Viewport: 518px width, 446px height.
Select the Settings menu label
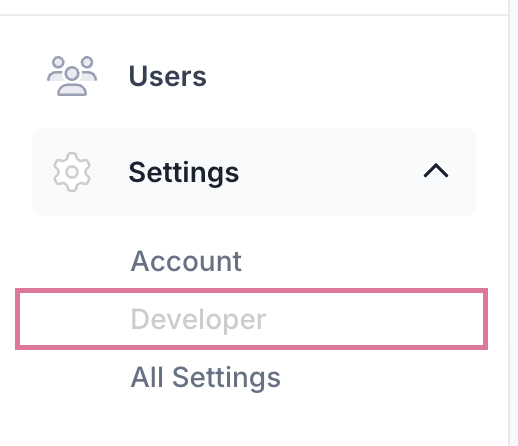(184, 172)
